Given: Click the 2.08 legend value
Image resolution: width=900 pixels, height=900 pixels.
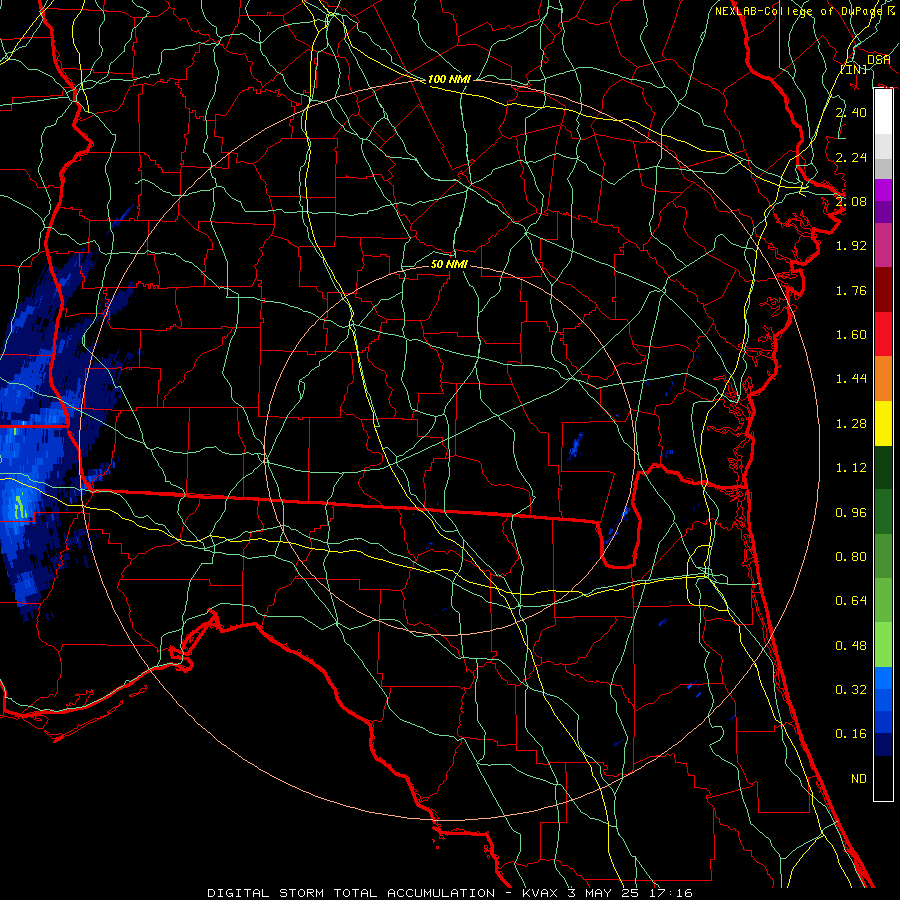Looking at the screenshot, I should (x=851, y=201).
